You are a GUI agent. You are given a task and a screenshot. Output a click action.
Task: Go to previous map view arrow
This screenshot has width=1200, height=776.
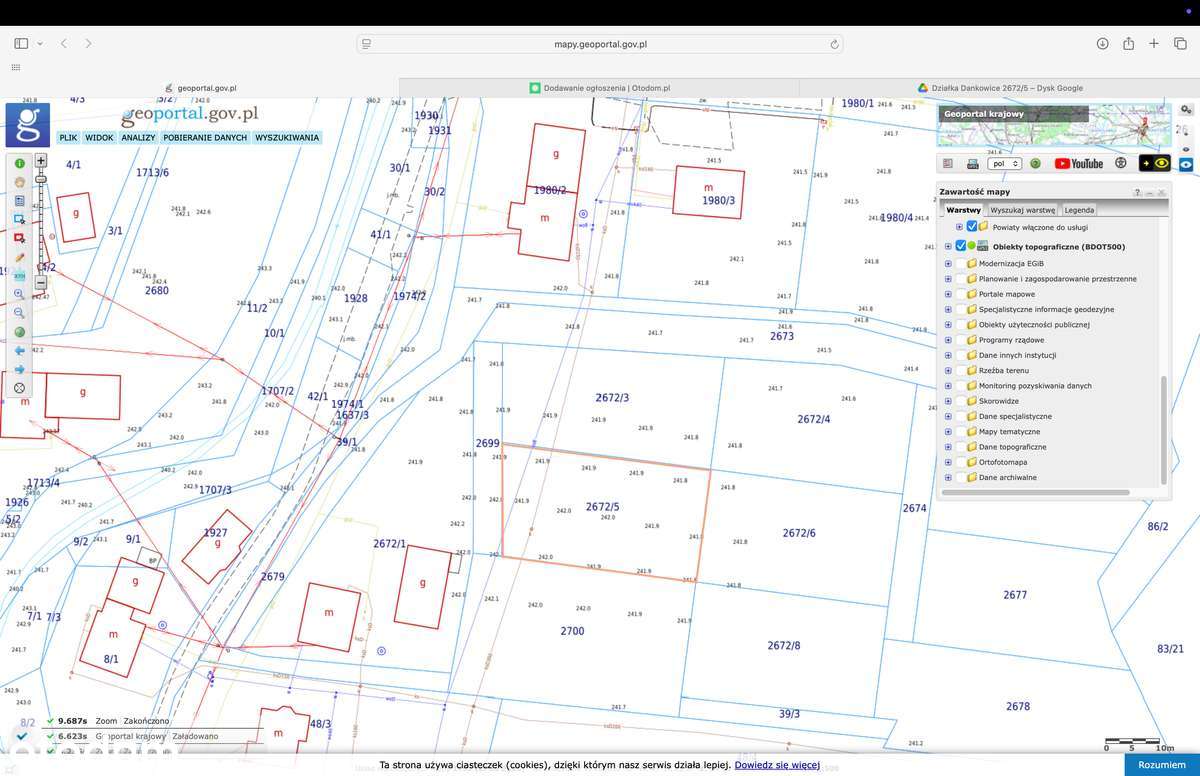20,351
